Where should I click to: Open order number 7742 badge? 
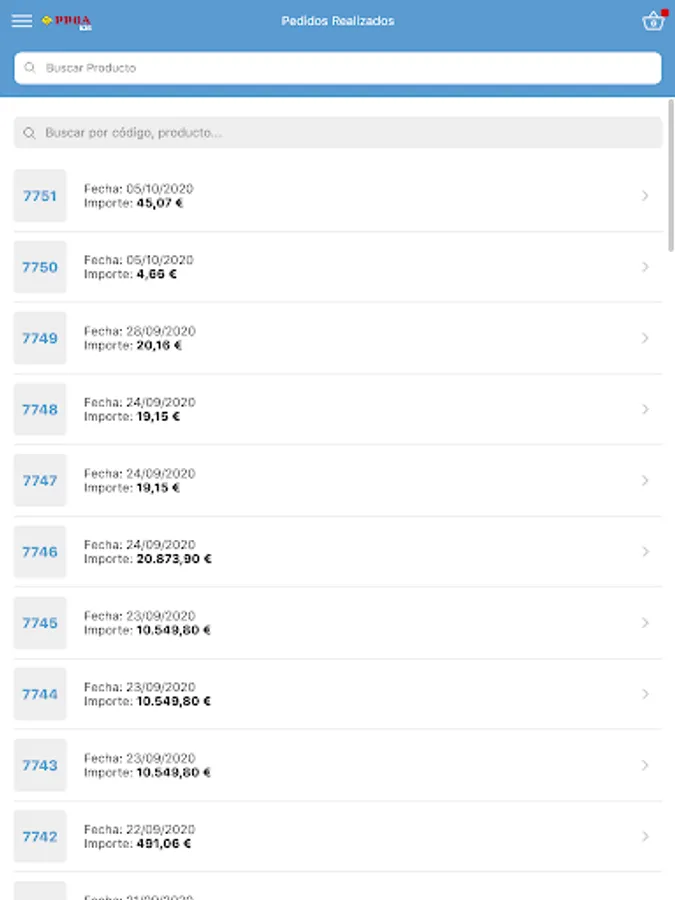pos(40,836)
